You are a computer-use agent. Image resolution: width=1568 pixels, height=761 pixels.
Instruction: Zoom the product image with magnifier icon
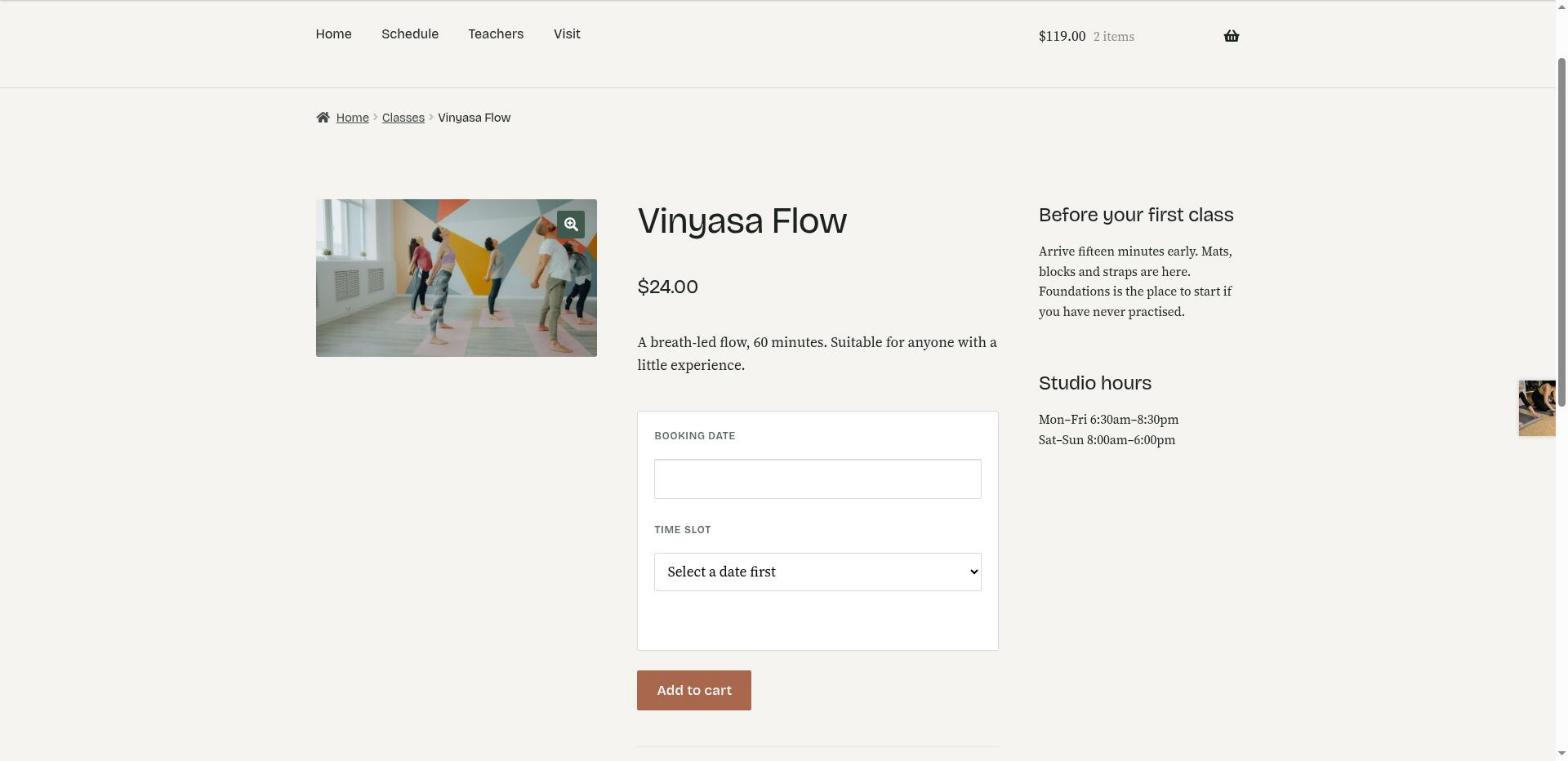(571, 224)
